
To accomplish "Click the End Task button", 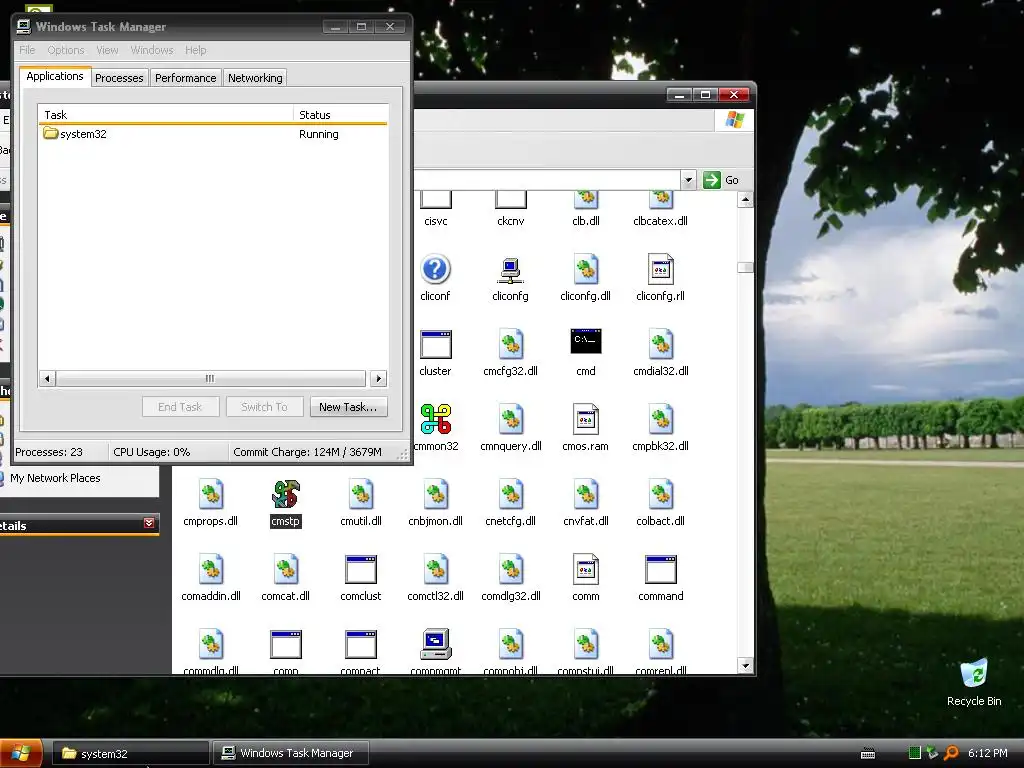I will [x=180, y=407].
